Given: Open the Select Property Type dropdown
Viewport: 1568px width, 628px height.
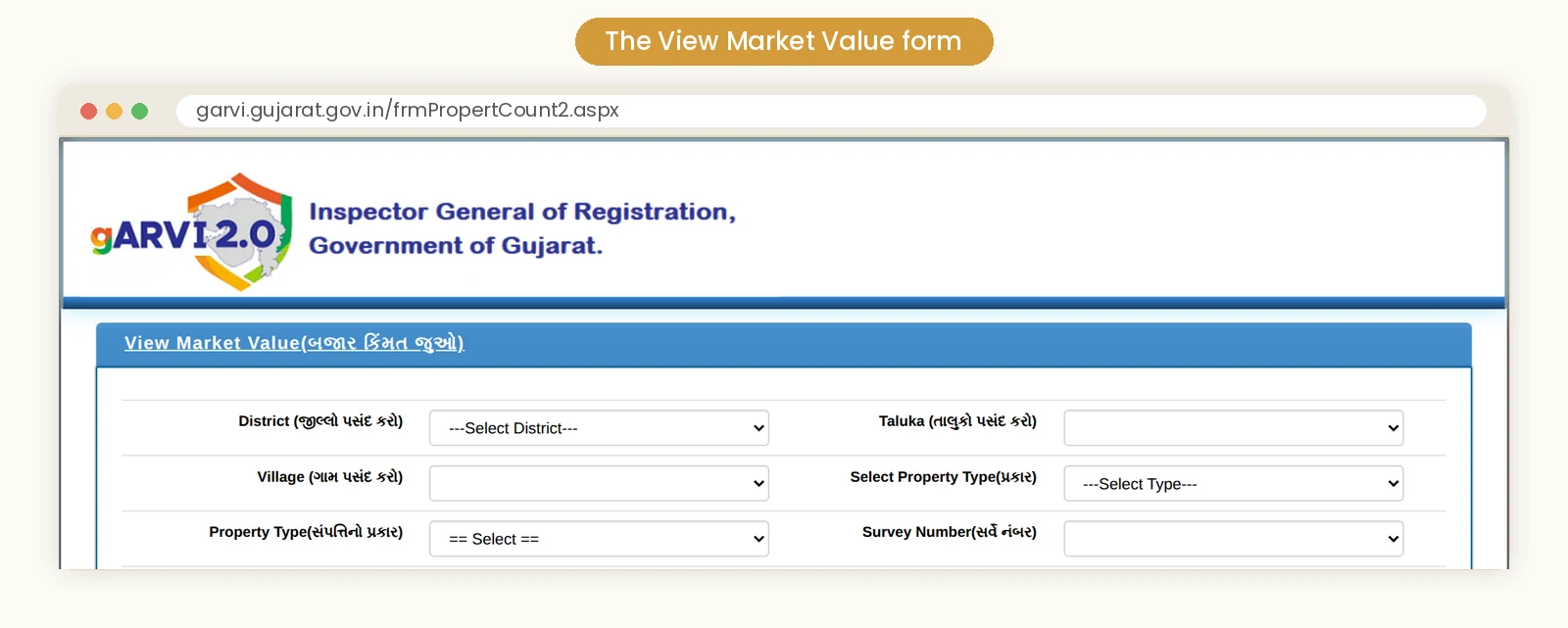Looking at the screenshot, I should 1234,483.
